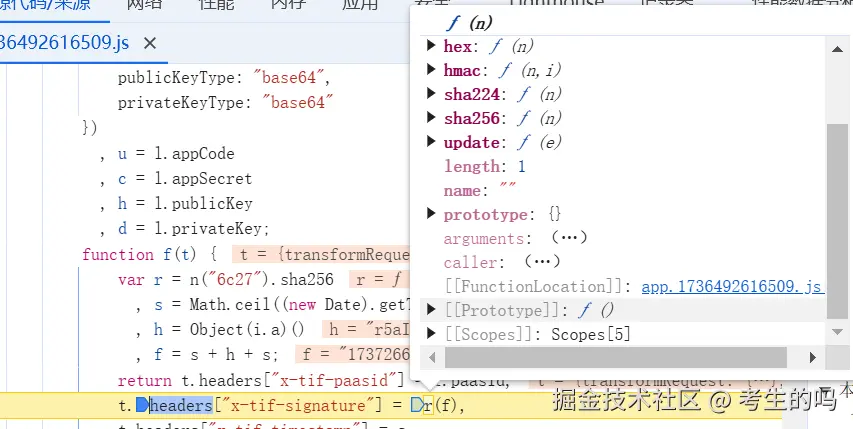
Task: Click the privateKeyType: "base64" line
Action: tap(225, 102)
